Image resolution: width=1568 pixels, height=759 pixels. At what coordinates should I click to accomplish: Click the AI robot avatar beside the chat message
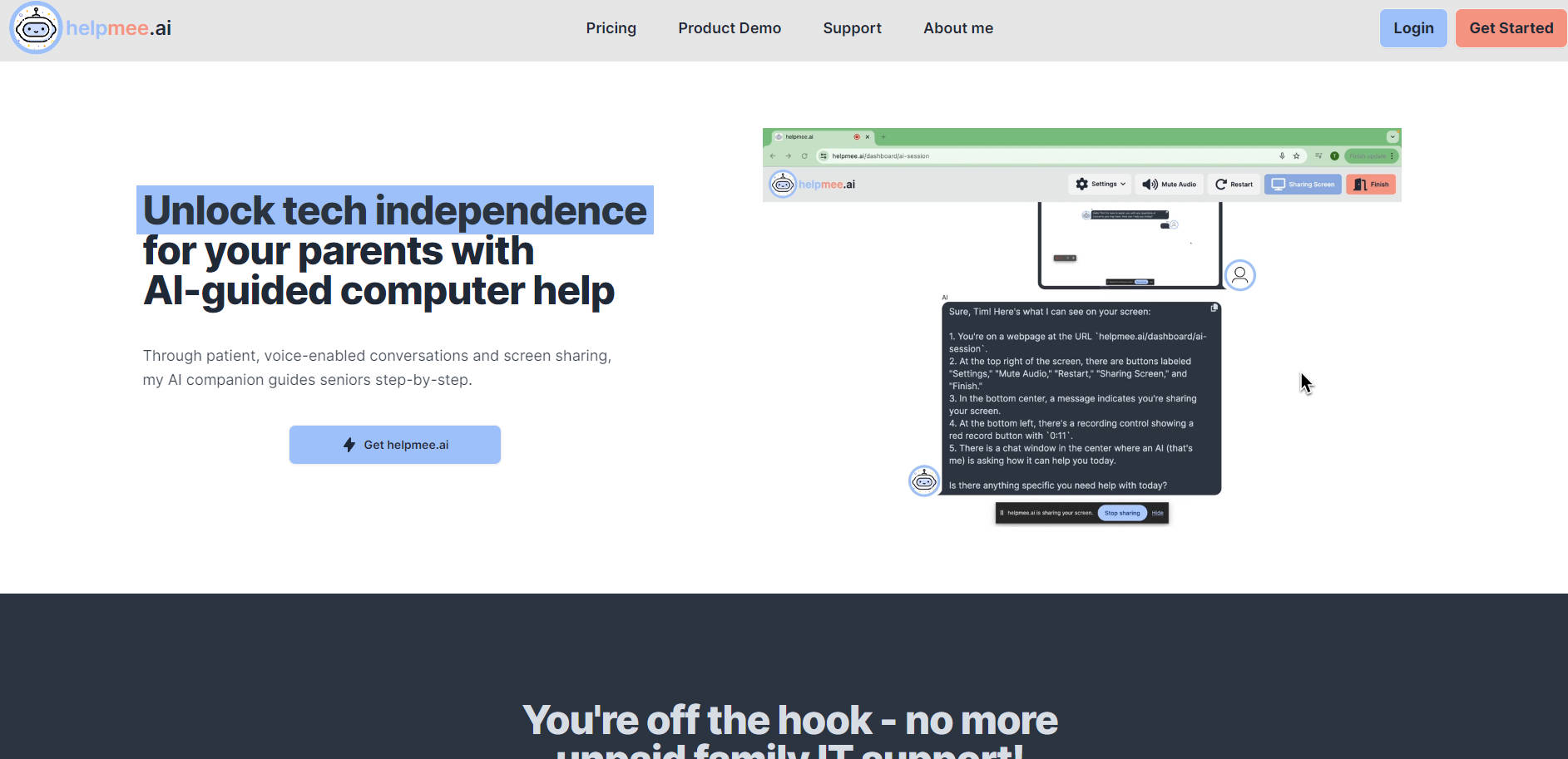[923, 481]
